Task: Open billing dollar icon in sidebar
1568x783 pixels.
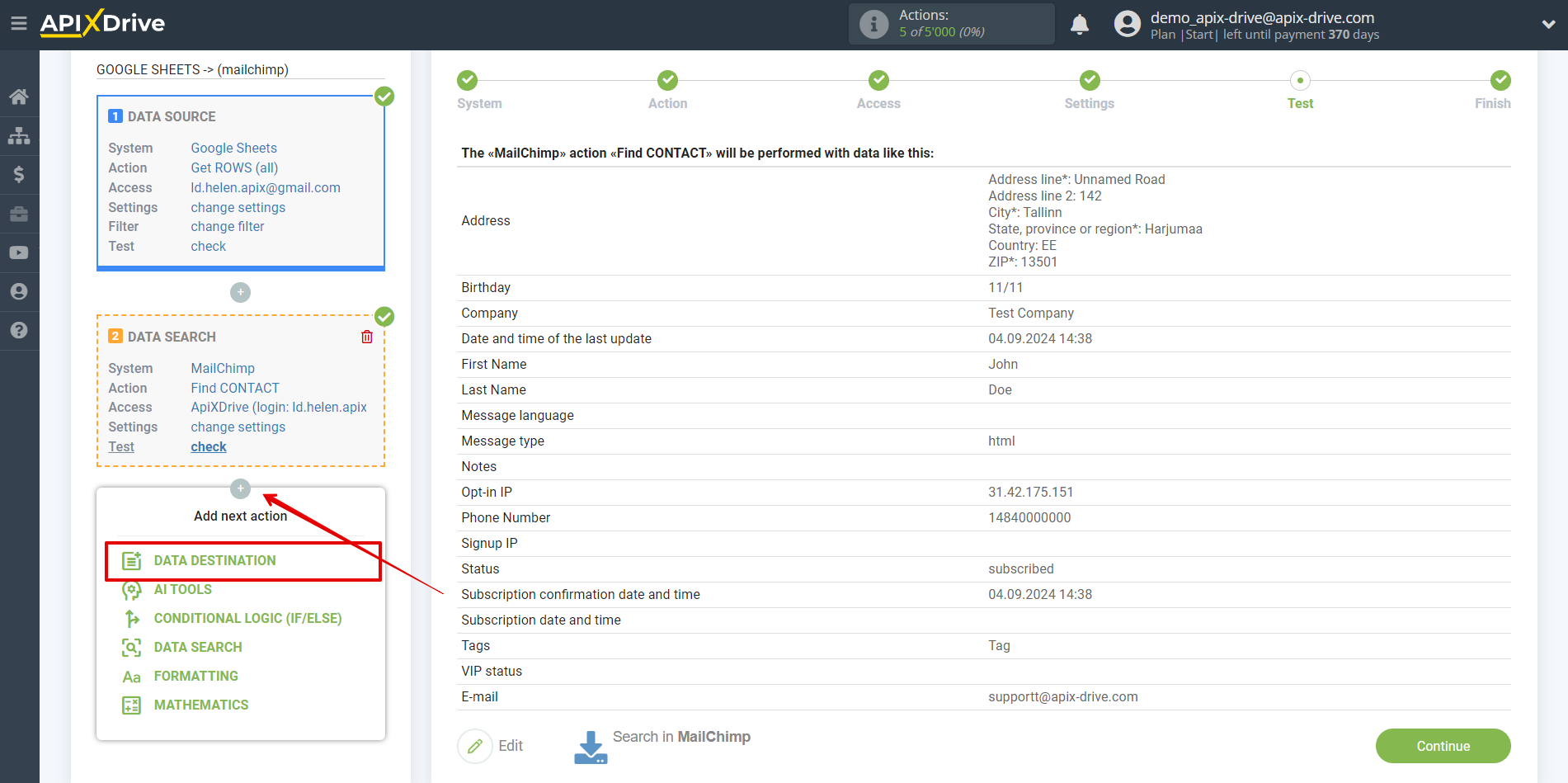Action: (x=19, y=174)
